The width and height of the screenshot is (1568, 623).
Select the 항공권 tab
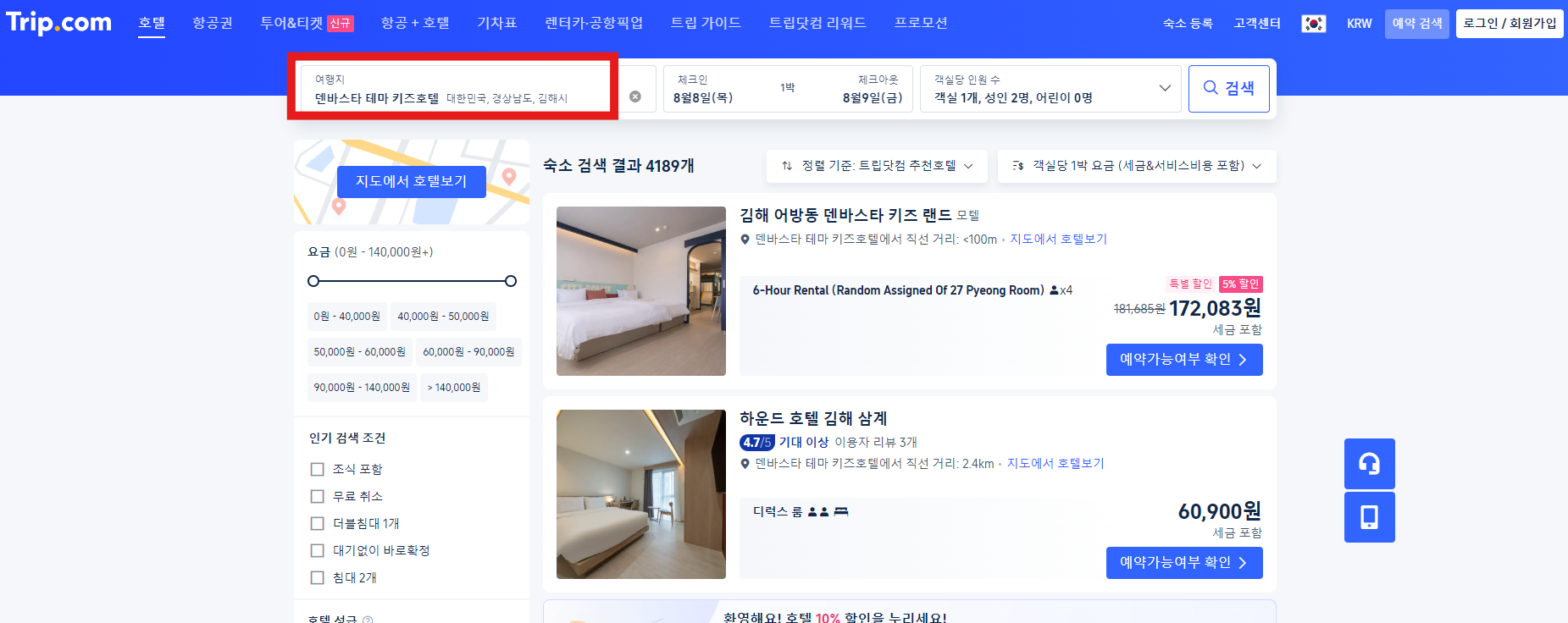(213, 23)
